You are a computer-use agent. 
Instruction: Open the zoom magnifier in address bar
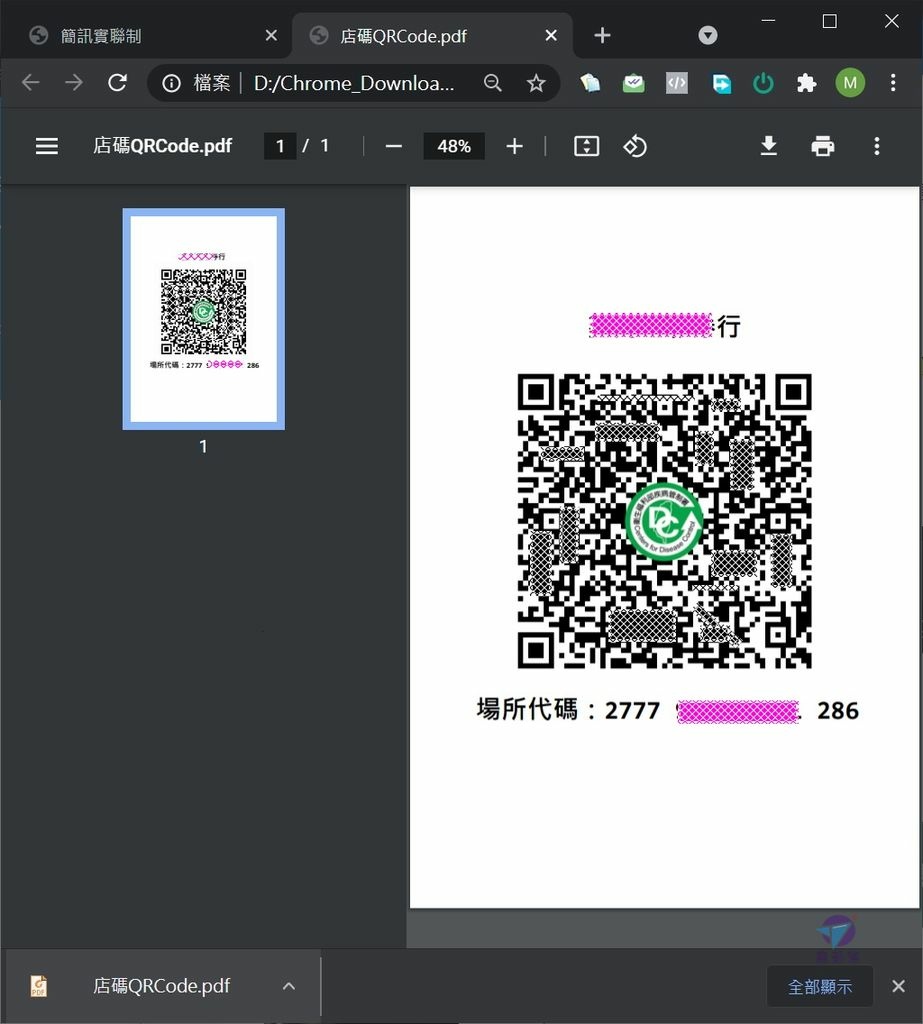493,83
